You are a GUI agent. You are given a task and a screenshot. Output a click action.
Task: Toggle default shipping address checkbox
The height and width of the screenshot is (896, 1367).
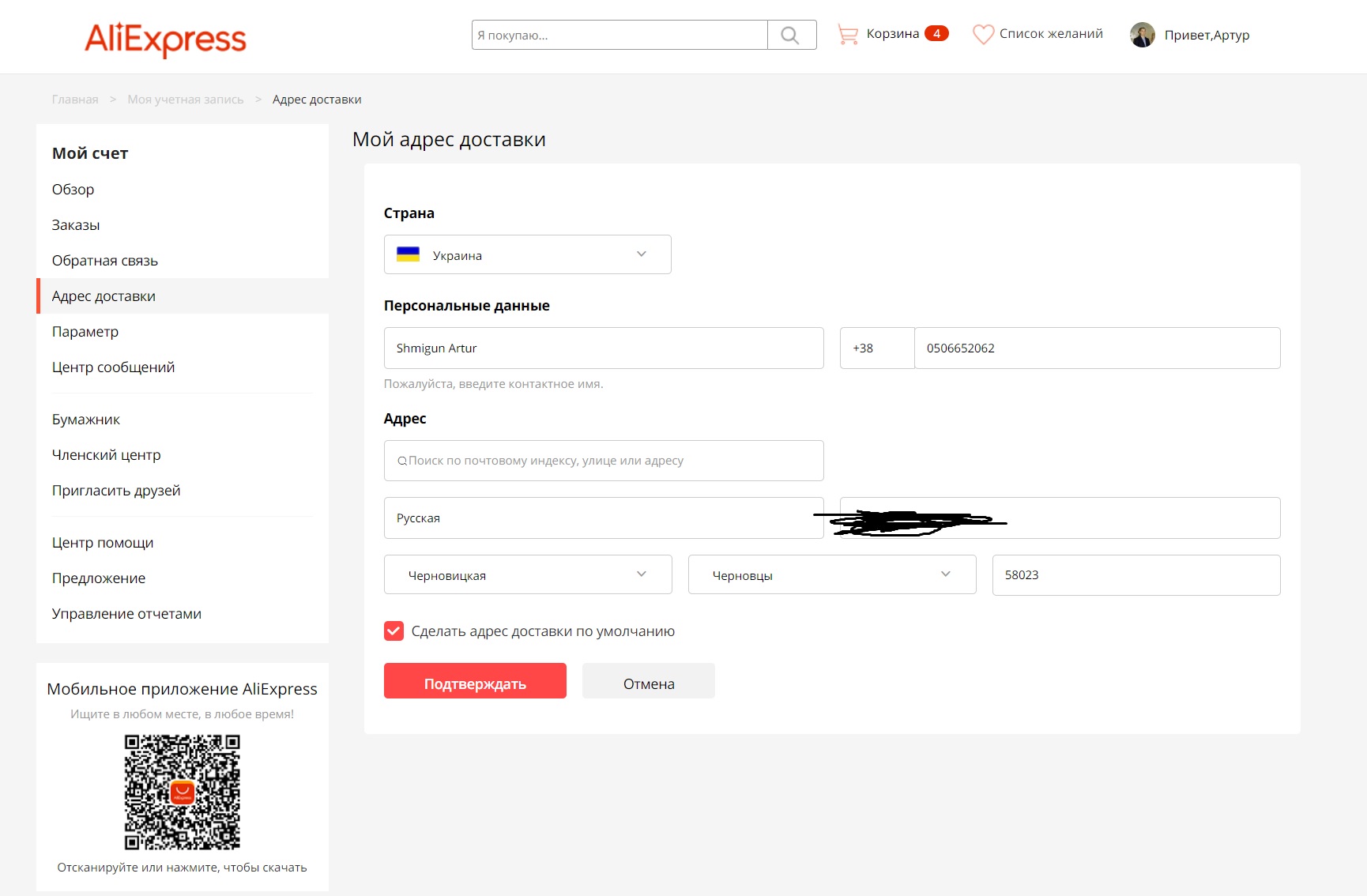pyautogui.click(x=394, y=631)
